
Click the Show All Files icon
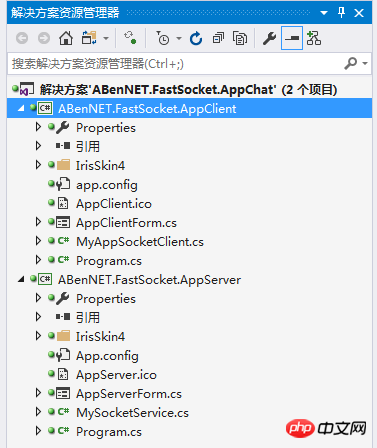point(240,38)
